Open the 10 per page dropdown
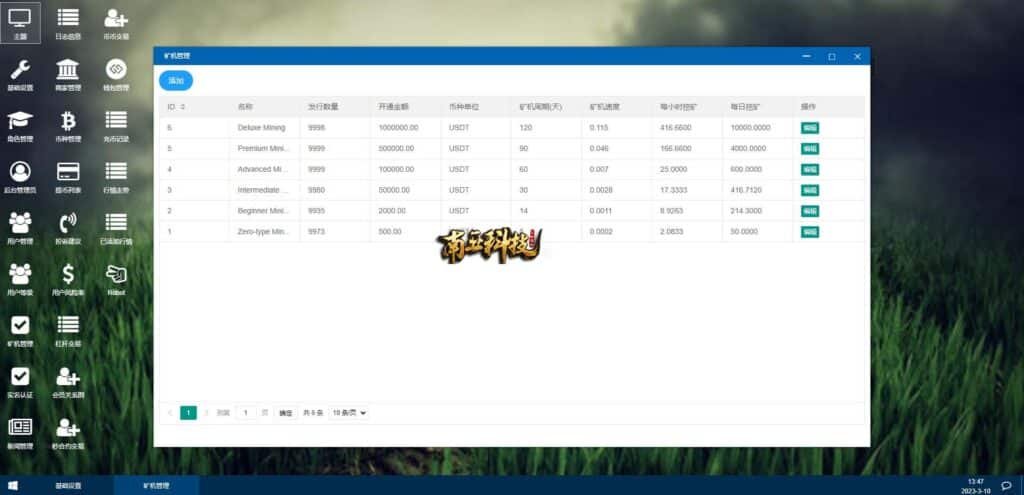 [x=349, y=412]
